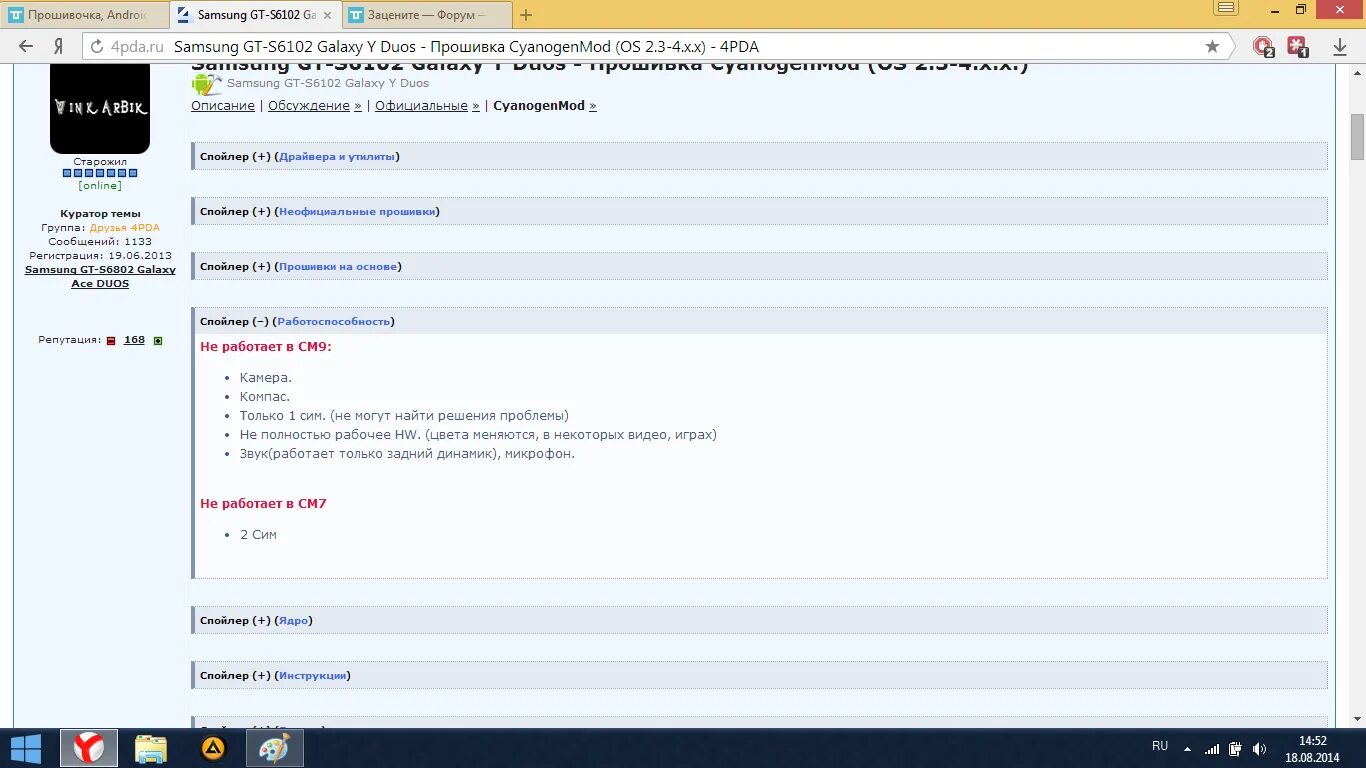Decrease reputation with the red minus icon
1366x768 pixels.
point(111,341)
